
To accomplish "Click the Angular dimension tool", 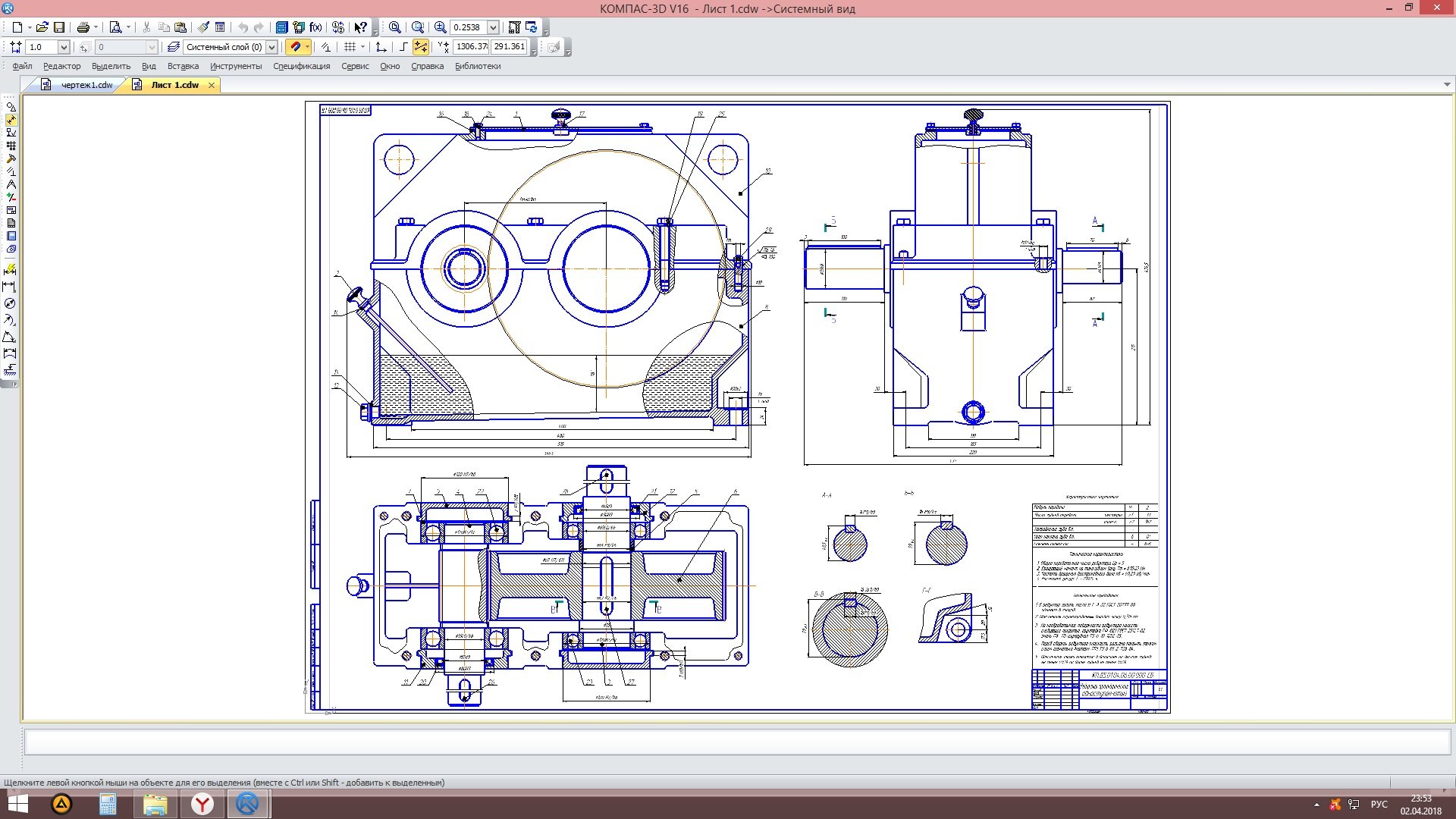I will 9,337.
